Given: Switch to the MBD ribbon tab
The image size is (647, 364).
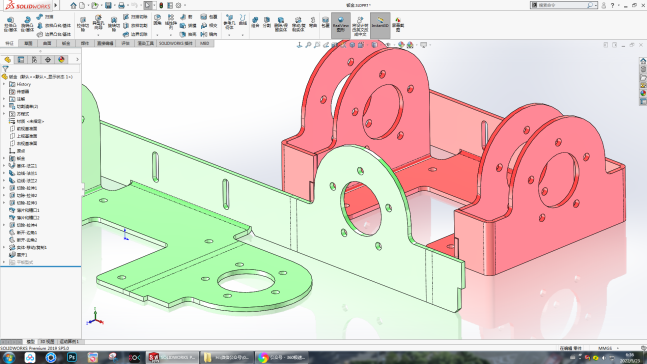Looking at the screenshot, I should (x=205, y=43).
